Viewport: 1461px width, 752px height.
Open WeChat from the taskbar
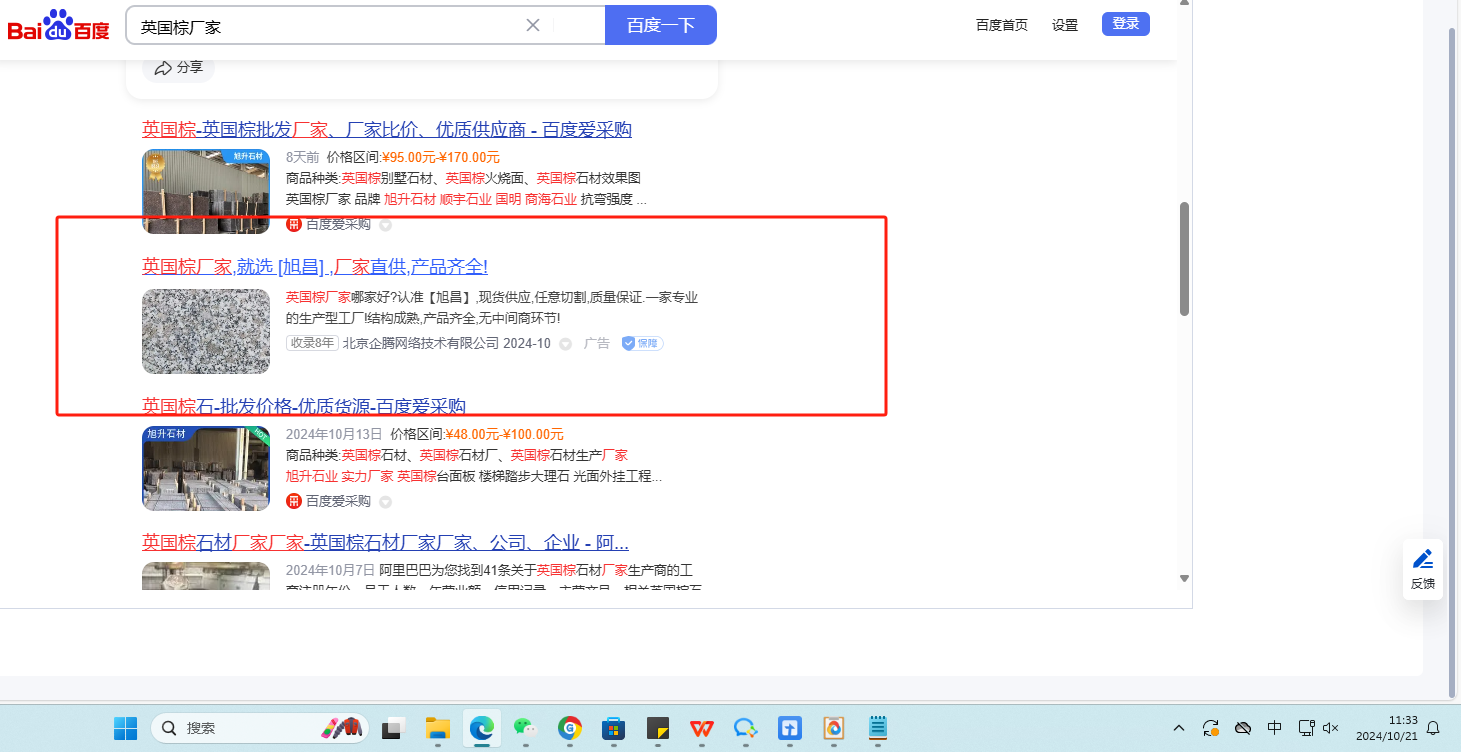[525, 728]
